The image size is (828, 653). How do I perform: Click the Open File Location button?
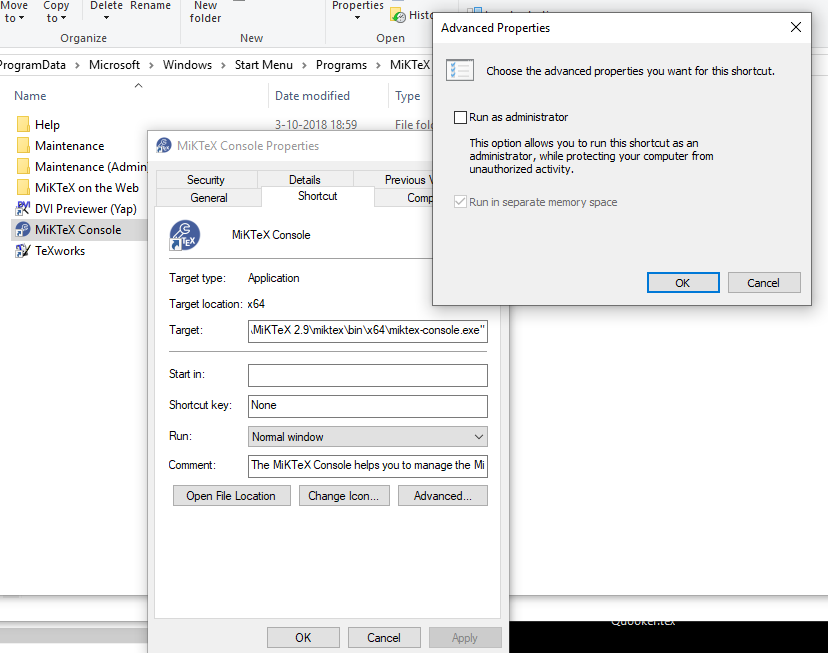point(231,495)
